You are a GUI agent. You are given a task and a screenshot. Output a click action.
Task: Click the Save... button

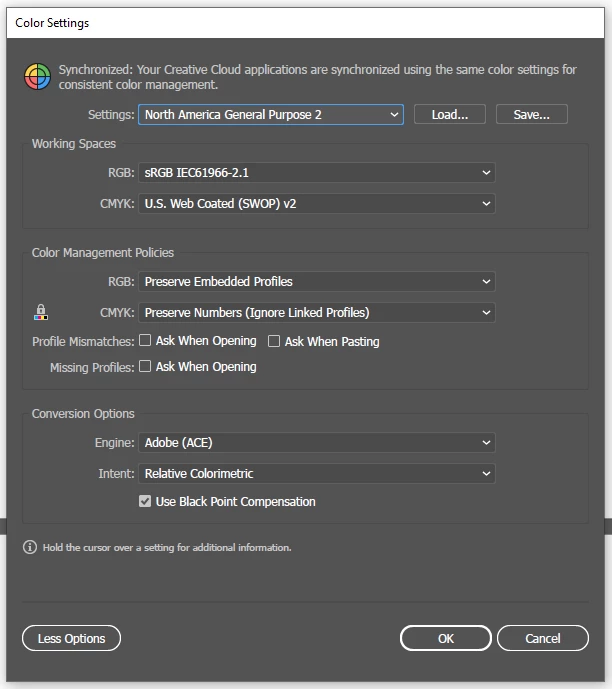point(532,114)
